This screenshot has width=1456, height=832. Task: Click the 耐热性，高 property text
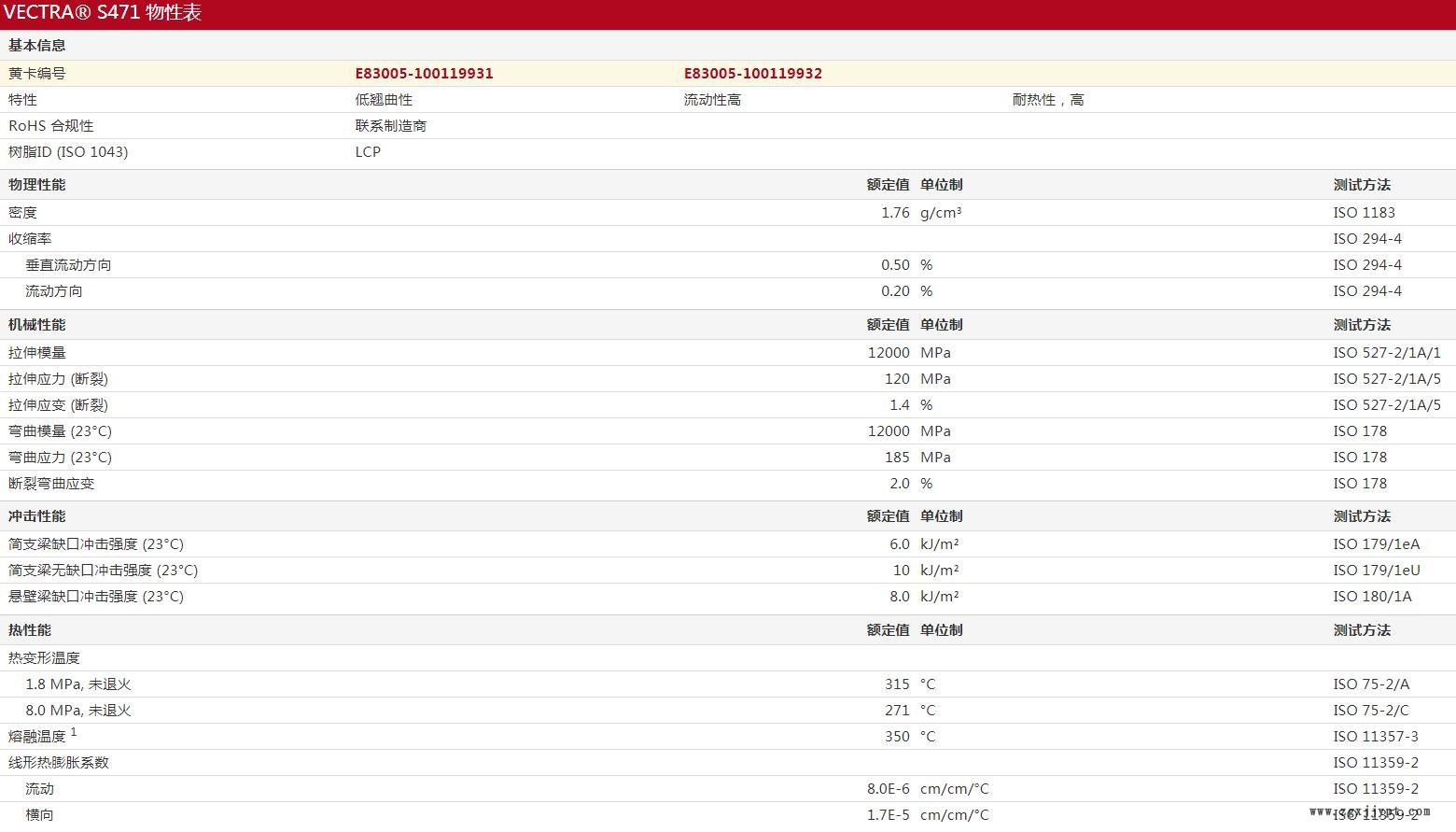tap(1047, 100)
